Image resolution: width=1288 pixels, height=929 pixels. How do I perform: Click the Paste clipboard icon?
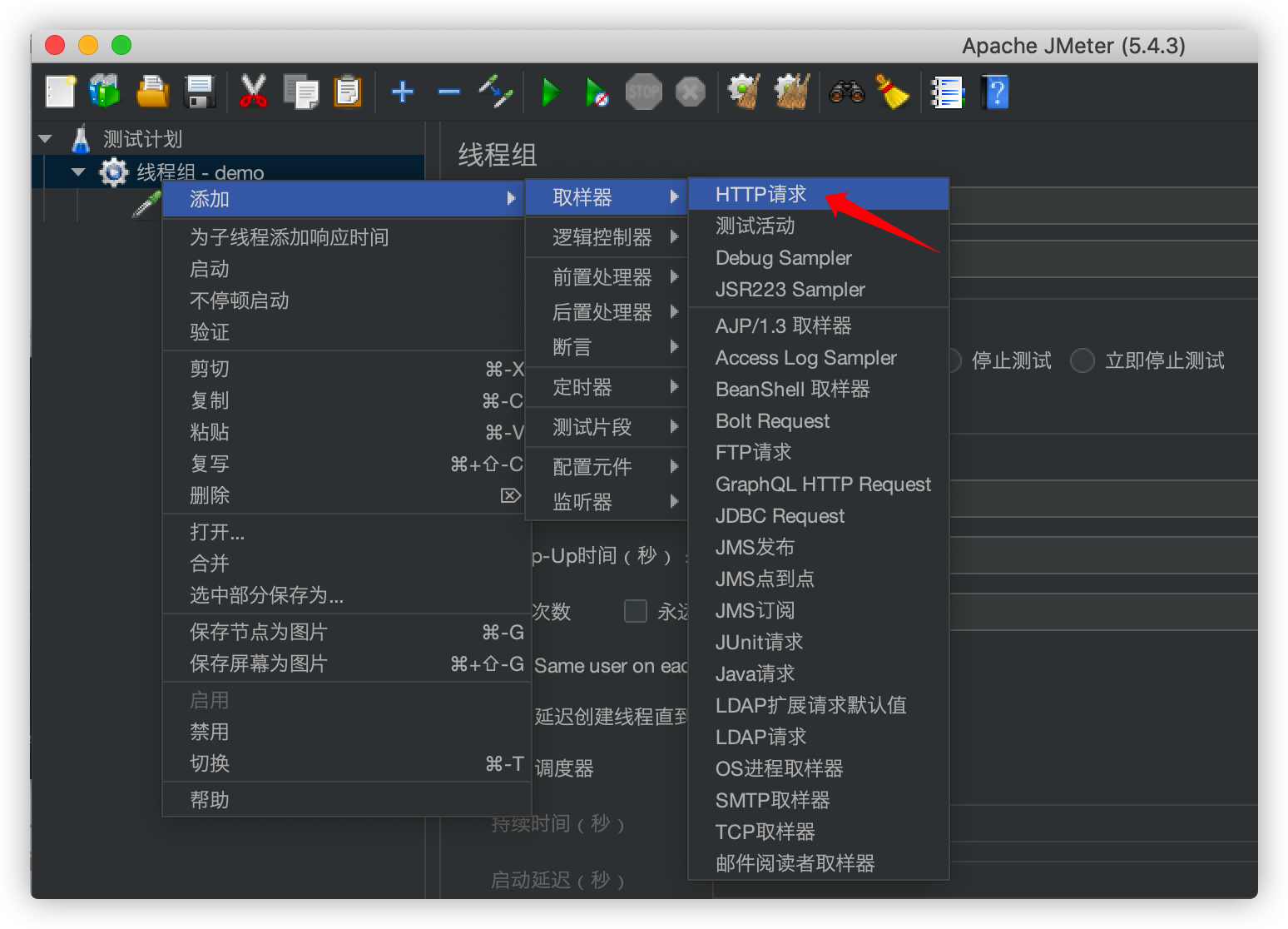pyautogui.click(x=348, y=92)
